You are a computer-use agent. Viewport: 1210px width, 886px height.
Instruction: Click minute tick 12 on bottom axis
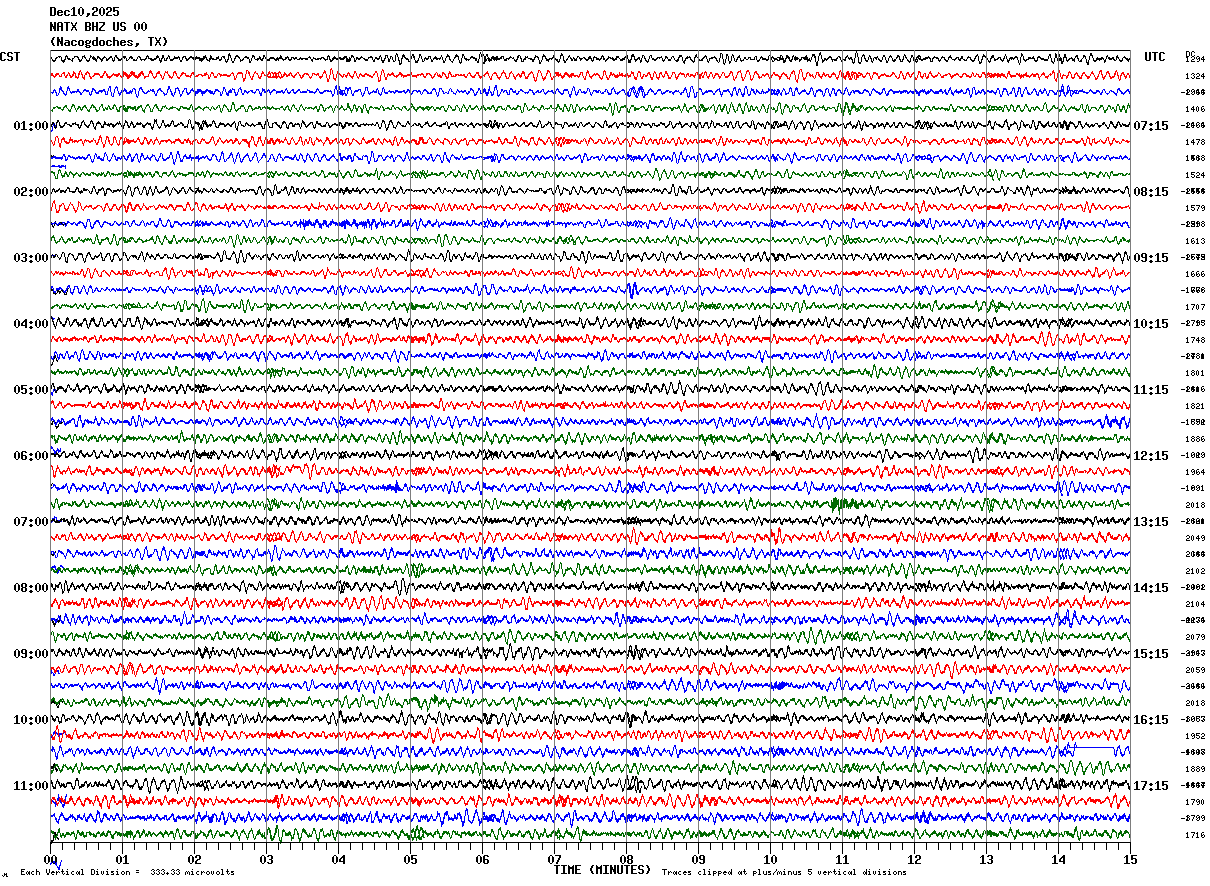pos(914,859)
